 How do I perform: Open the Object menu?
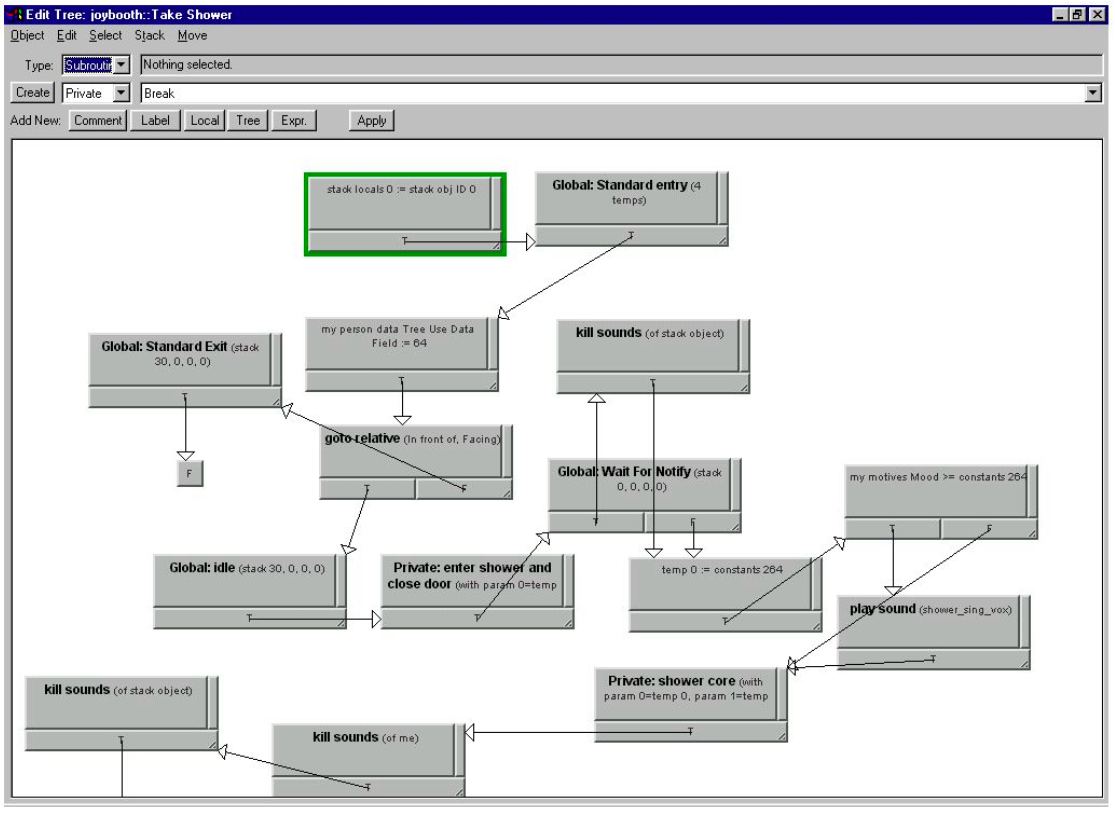(x=27, y=35)
